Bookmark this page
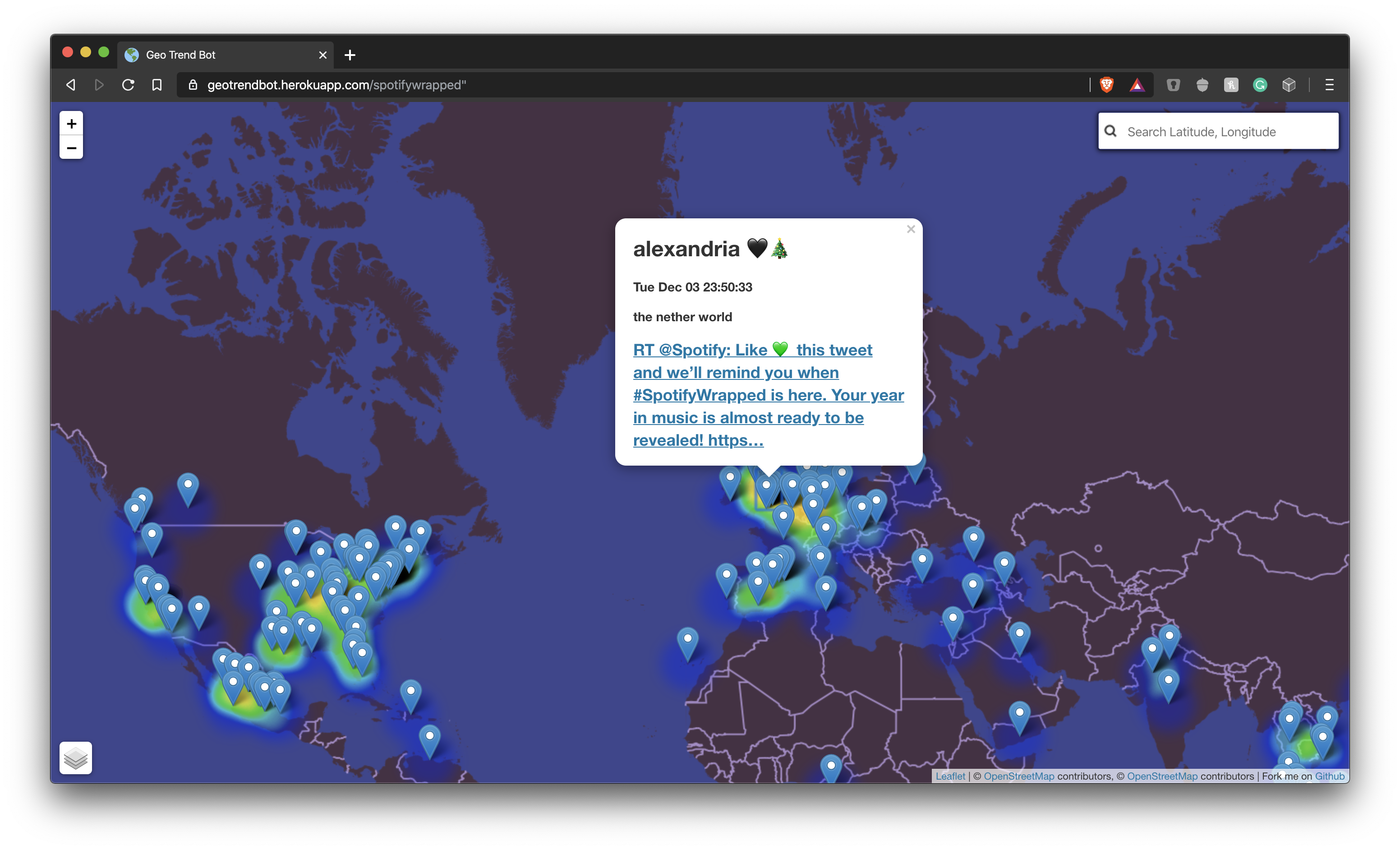Image resolution: width=1400 pixels, height=850 pixels. click(157, 85)
